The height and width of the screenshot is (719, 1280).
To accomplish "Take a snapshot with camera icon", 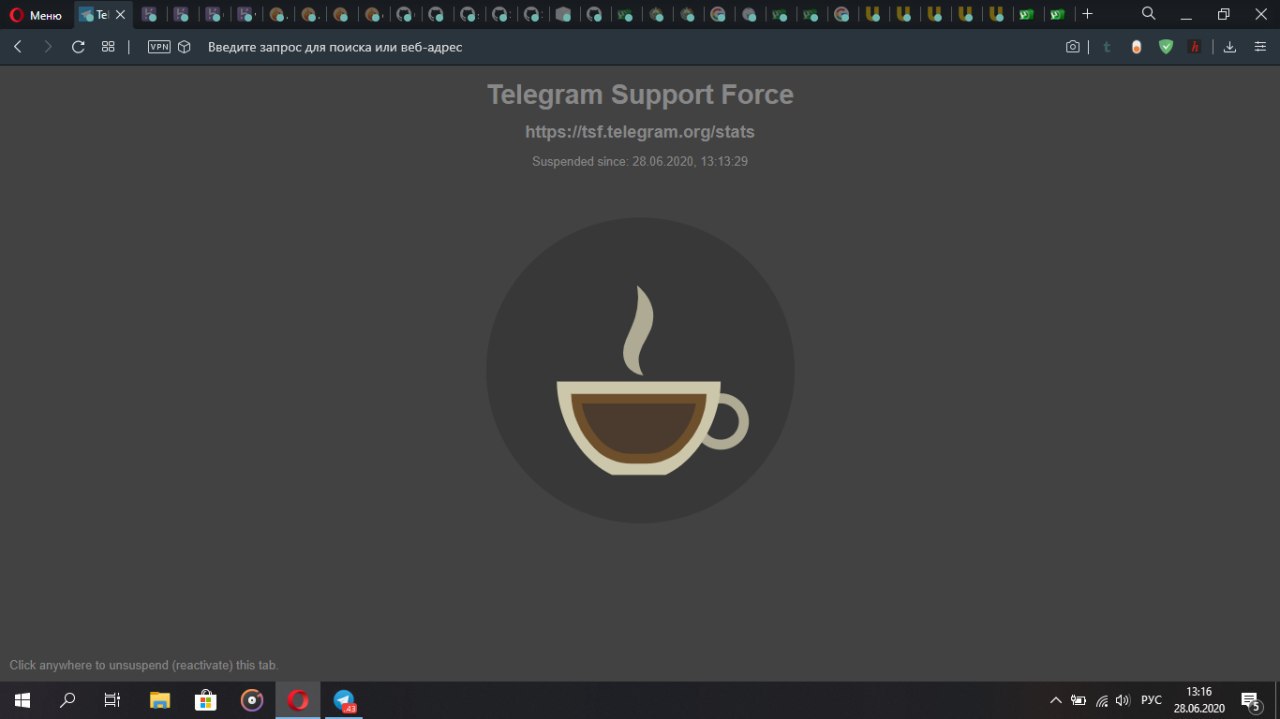I will click(x=1073, y=47).
